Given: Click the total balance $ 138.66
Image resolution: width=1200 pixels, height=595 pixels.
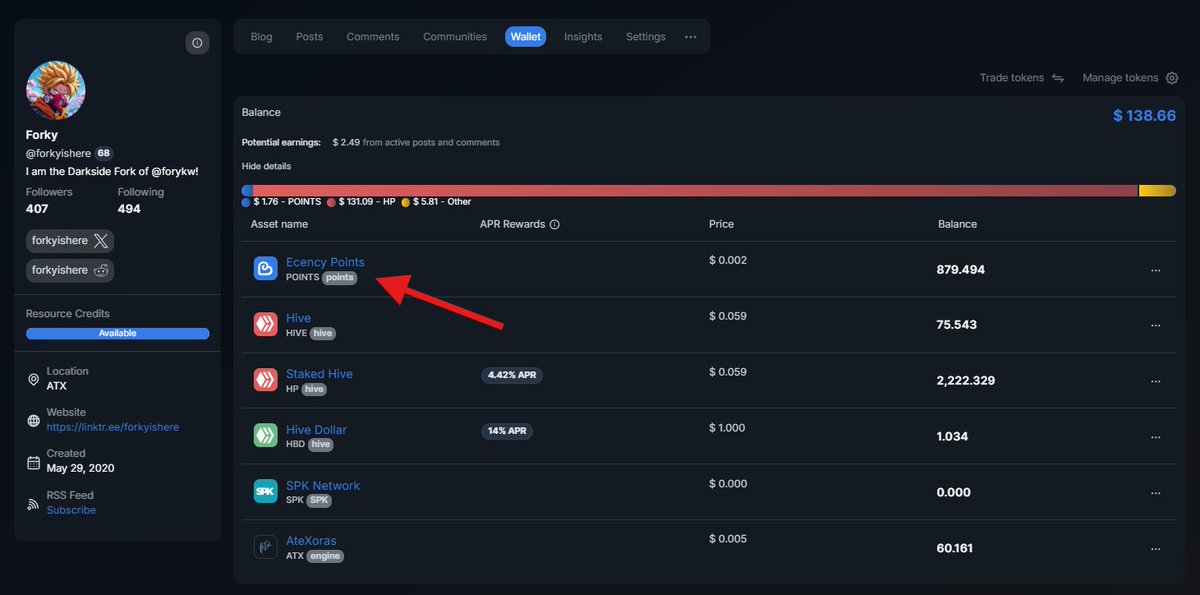Looking at the screenshot, I should click(x=1145, y=116).
